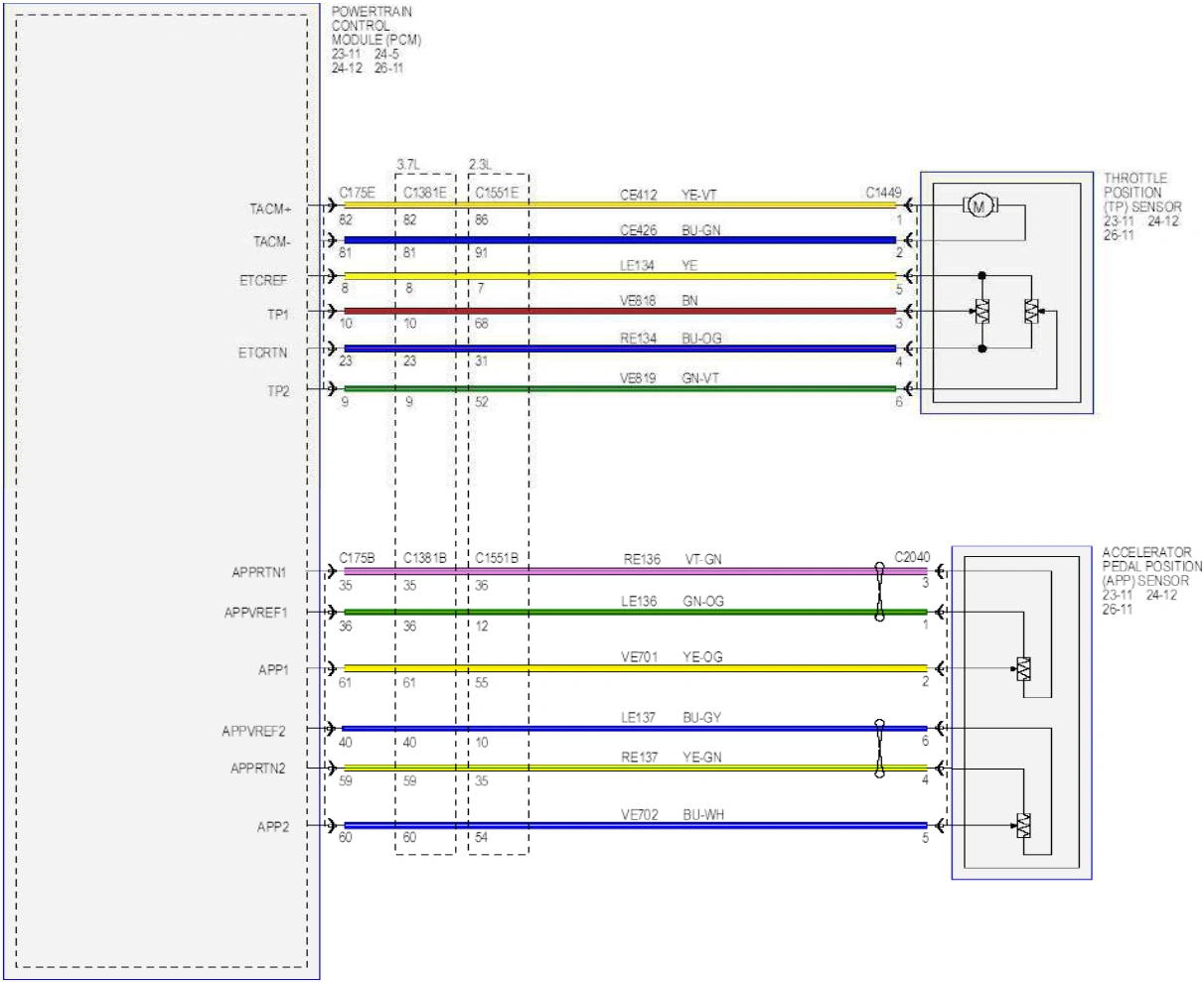Click circuit number VE819

[x=638, y=378]
